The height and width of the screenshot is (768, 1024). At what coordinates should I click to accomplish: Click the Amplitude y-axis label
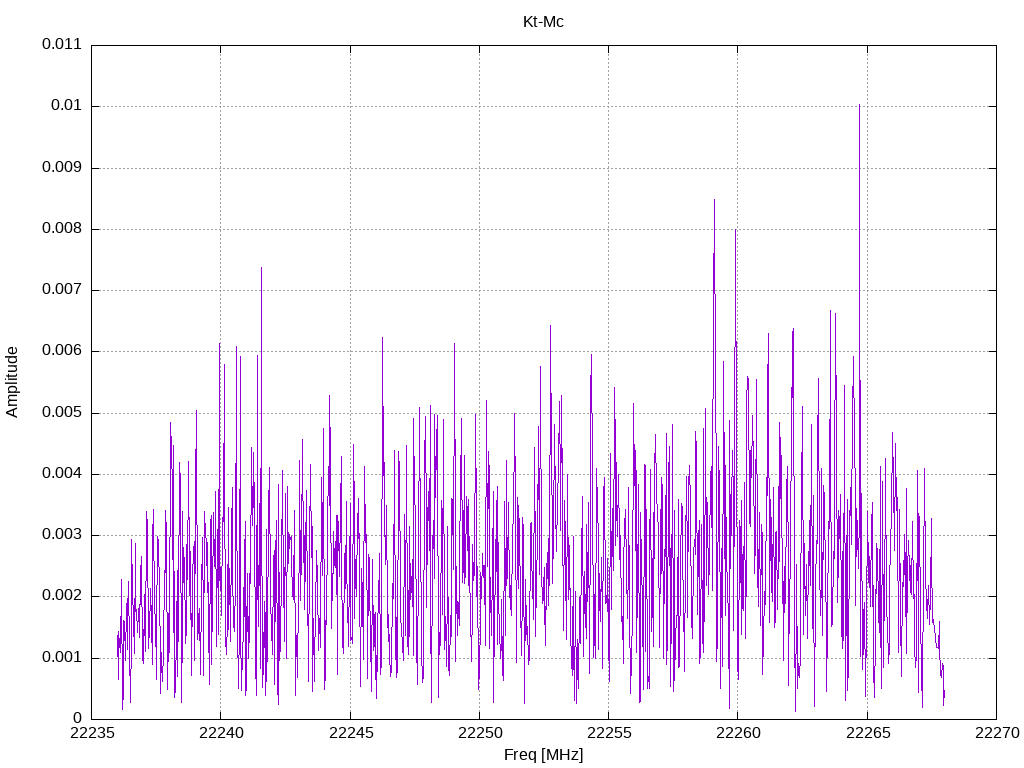(12, 382)
